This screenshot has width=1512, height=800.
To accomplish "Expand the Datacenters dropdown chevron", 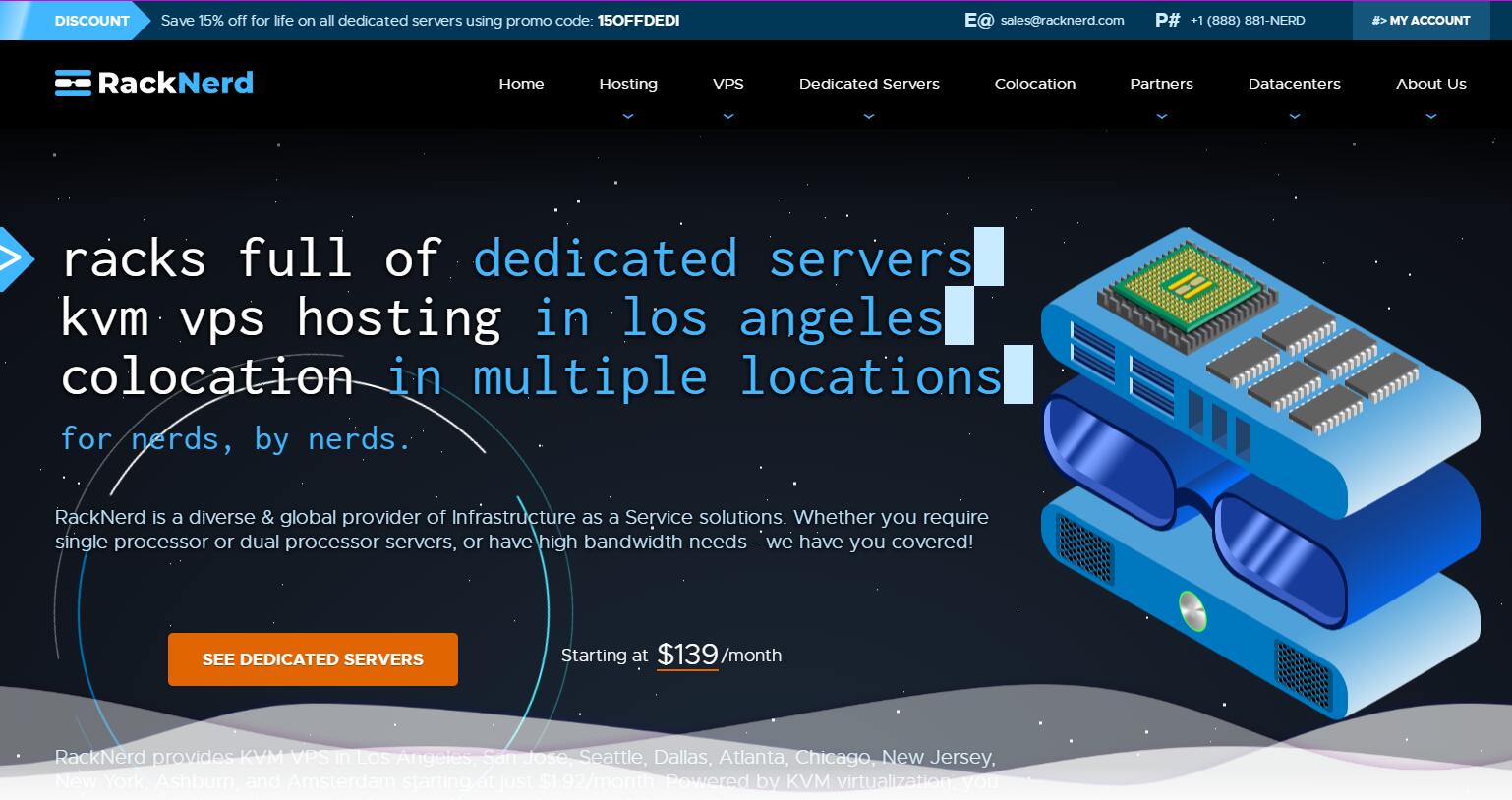I will (1295, 116).
